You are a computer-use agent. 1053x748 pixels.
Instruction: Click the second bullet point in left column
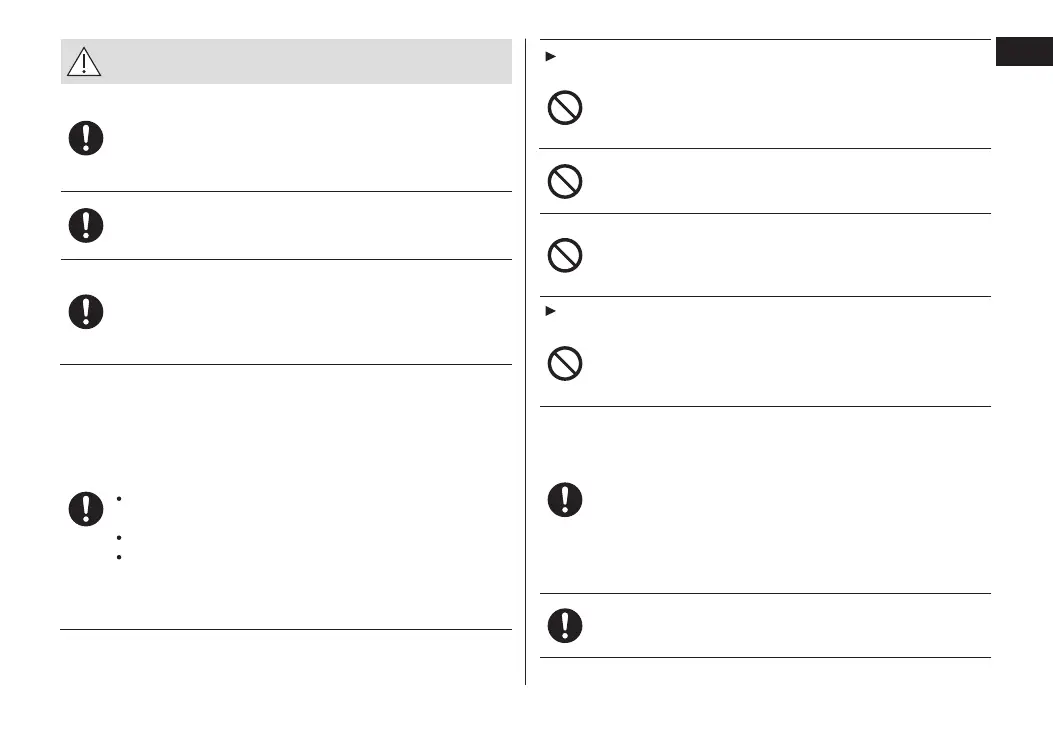tap(119, 539)
